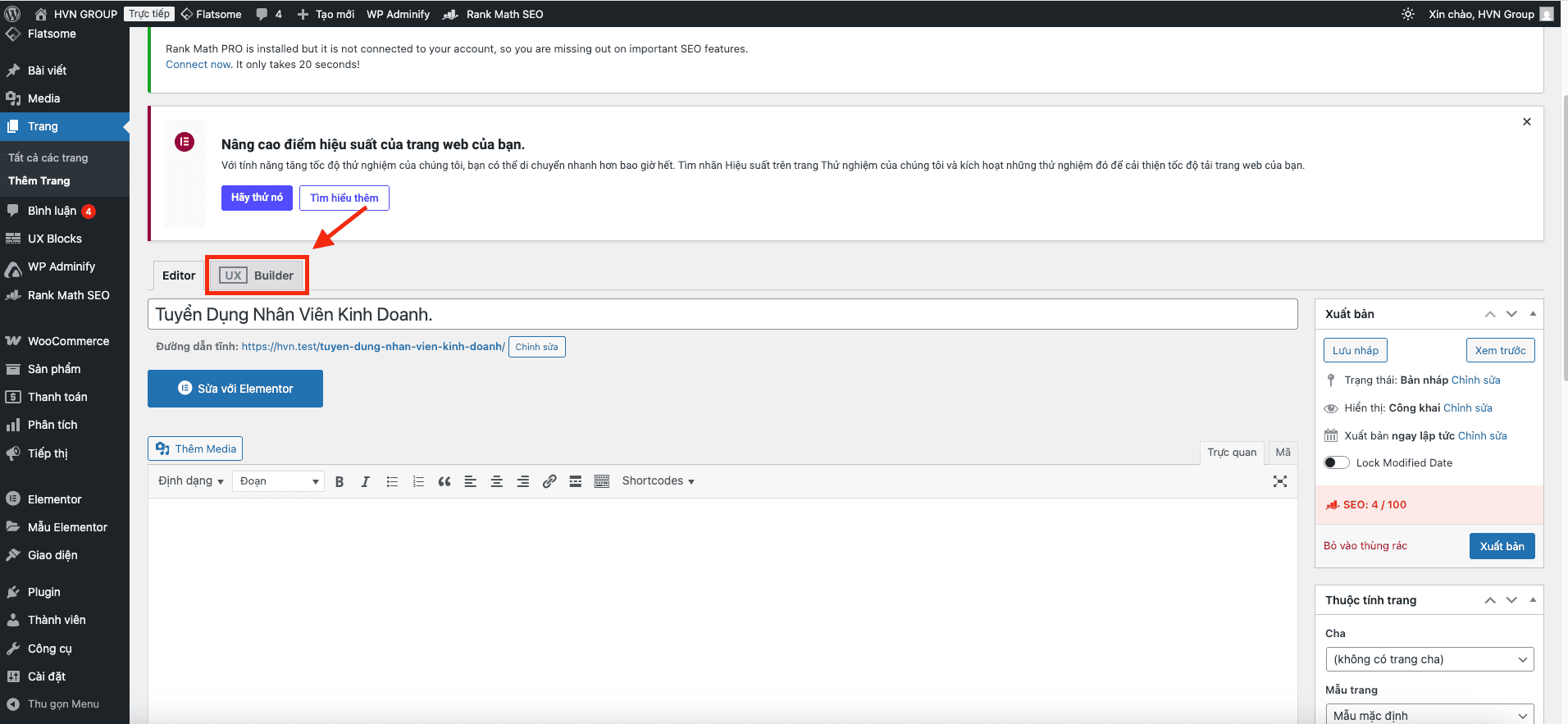The width and height of the screenshot is (1568, 724).
Task: Collapse the Thuộc tính trang panel
Action: [1533, 600]
